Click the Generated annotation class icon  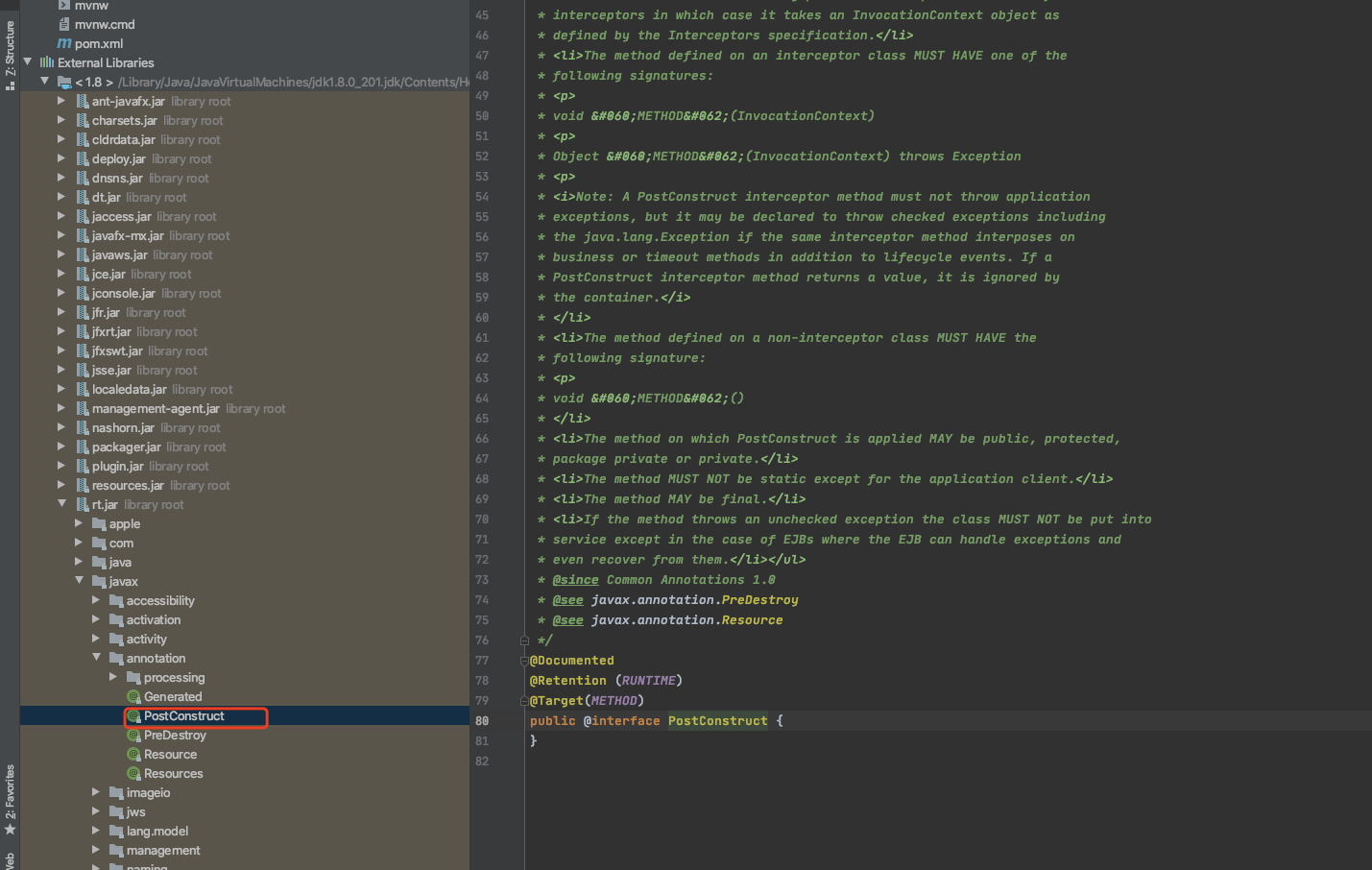tap(134, 697)
